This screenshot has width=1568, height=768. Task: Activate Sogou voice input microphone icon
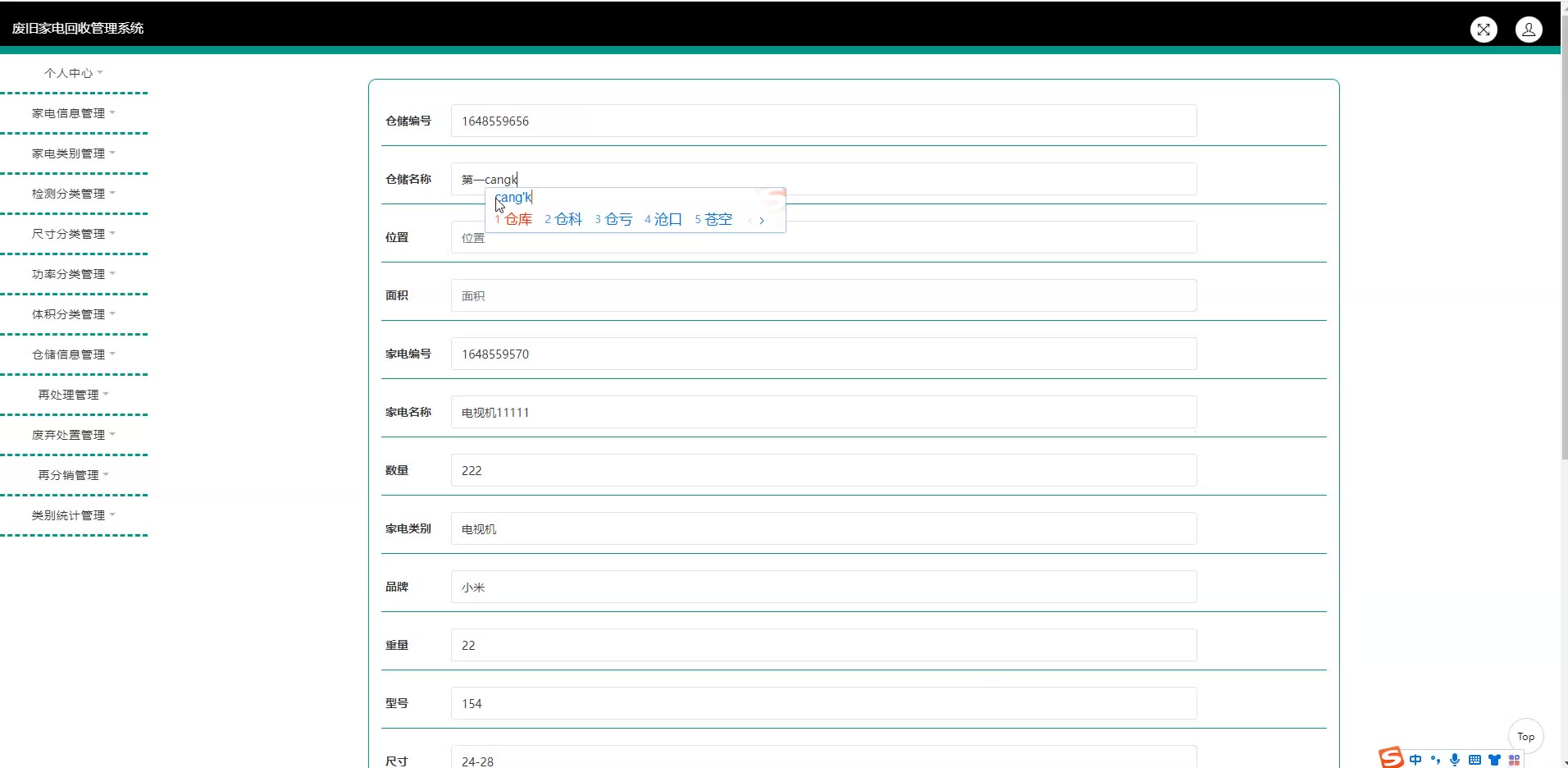1455,760
